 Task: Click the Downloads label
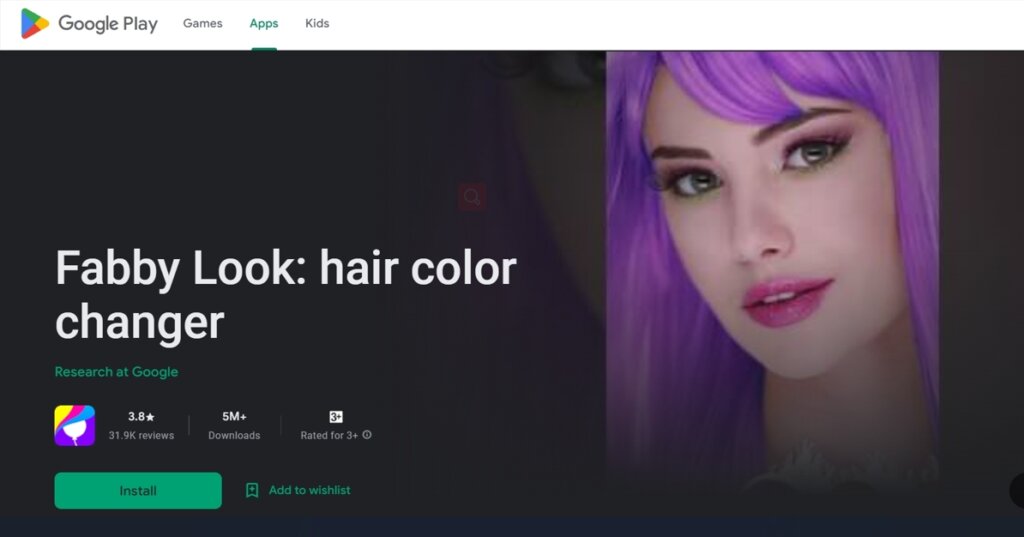(234, 435)
